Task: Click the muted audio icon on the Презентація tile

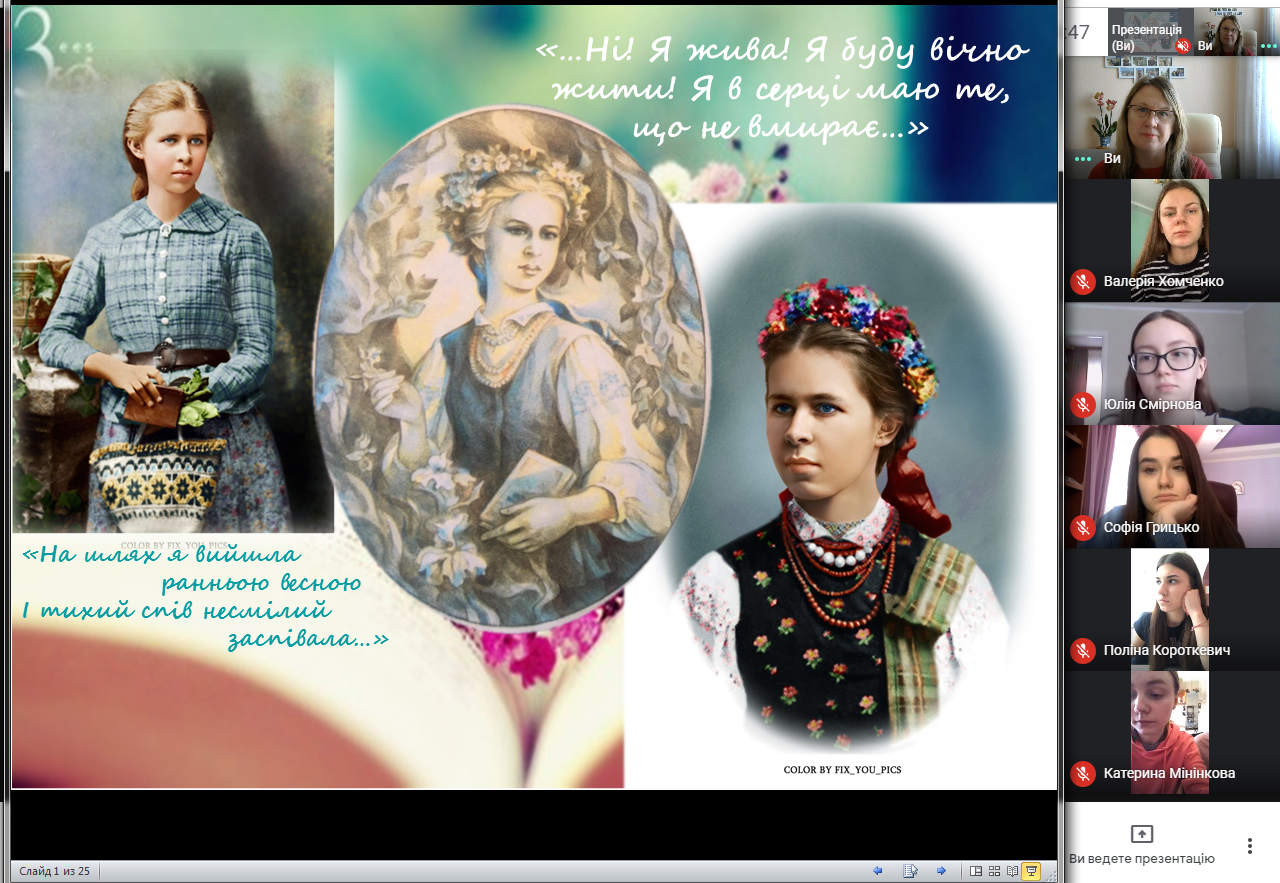Action: point(1183,46)
